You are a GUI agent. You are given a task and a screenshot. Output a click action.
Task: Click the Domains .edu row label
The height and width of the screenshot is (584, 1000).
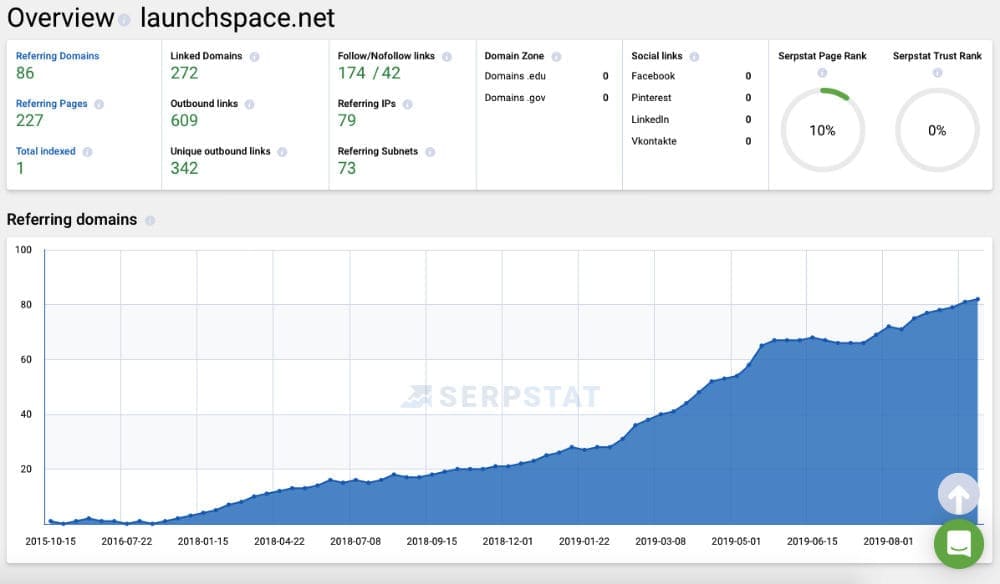pyautogui.click(x=515, y=76)
